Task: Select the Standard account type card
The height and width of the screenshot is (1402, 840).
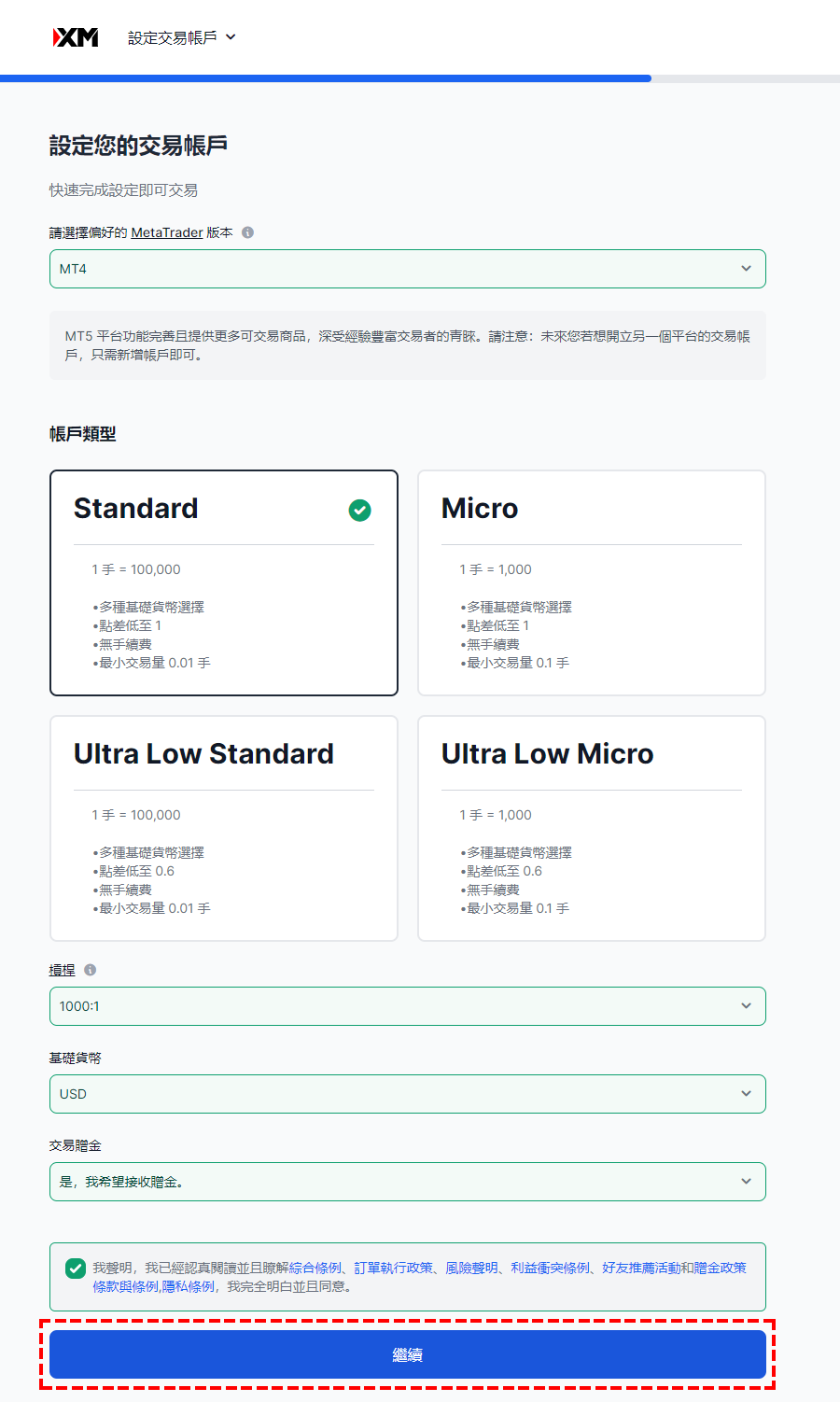Action: (224, 582)
